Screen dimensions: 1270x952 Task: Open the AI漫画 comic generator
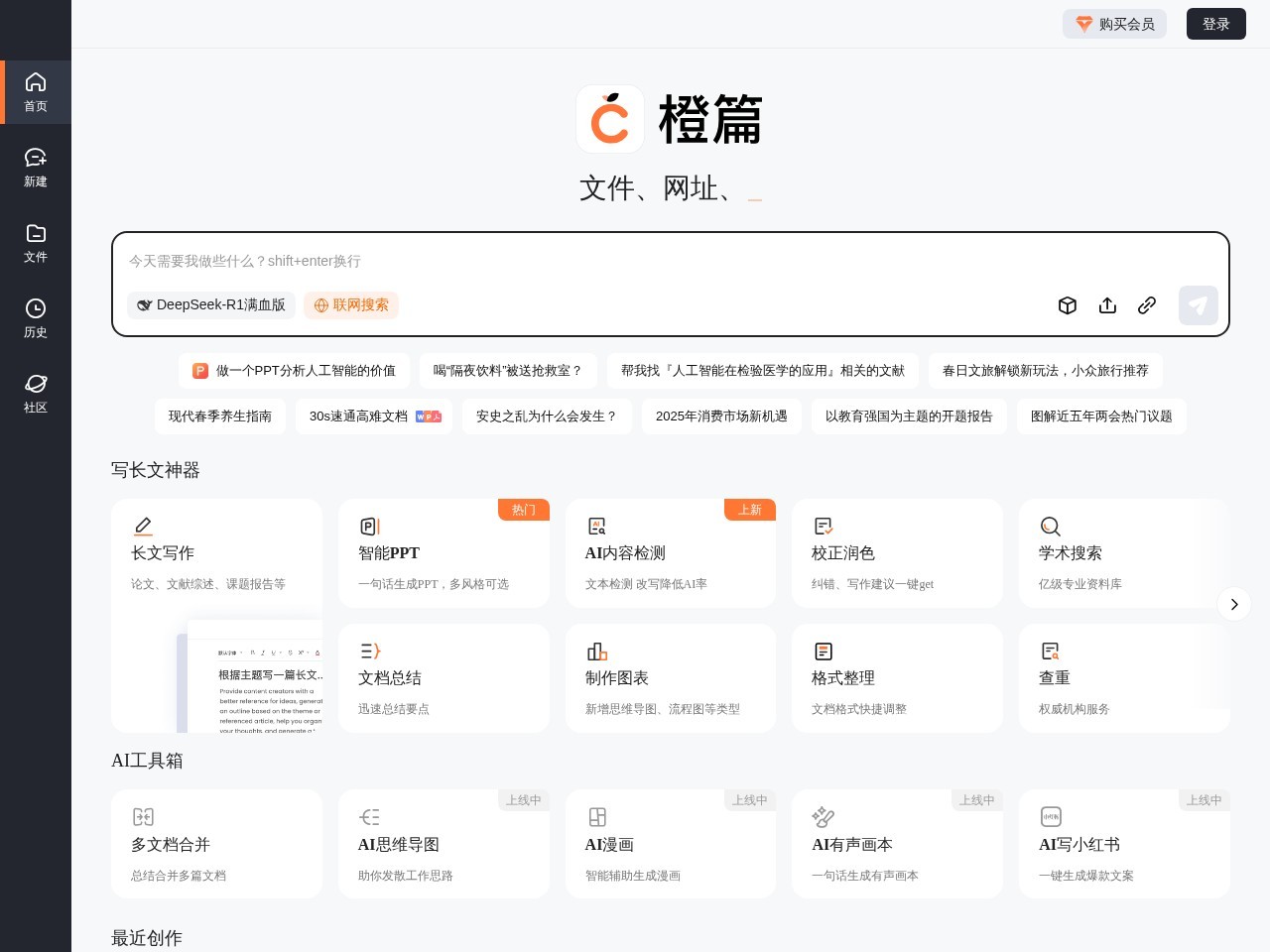671,844
